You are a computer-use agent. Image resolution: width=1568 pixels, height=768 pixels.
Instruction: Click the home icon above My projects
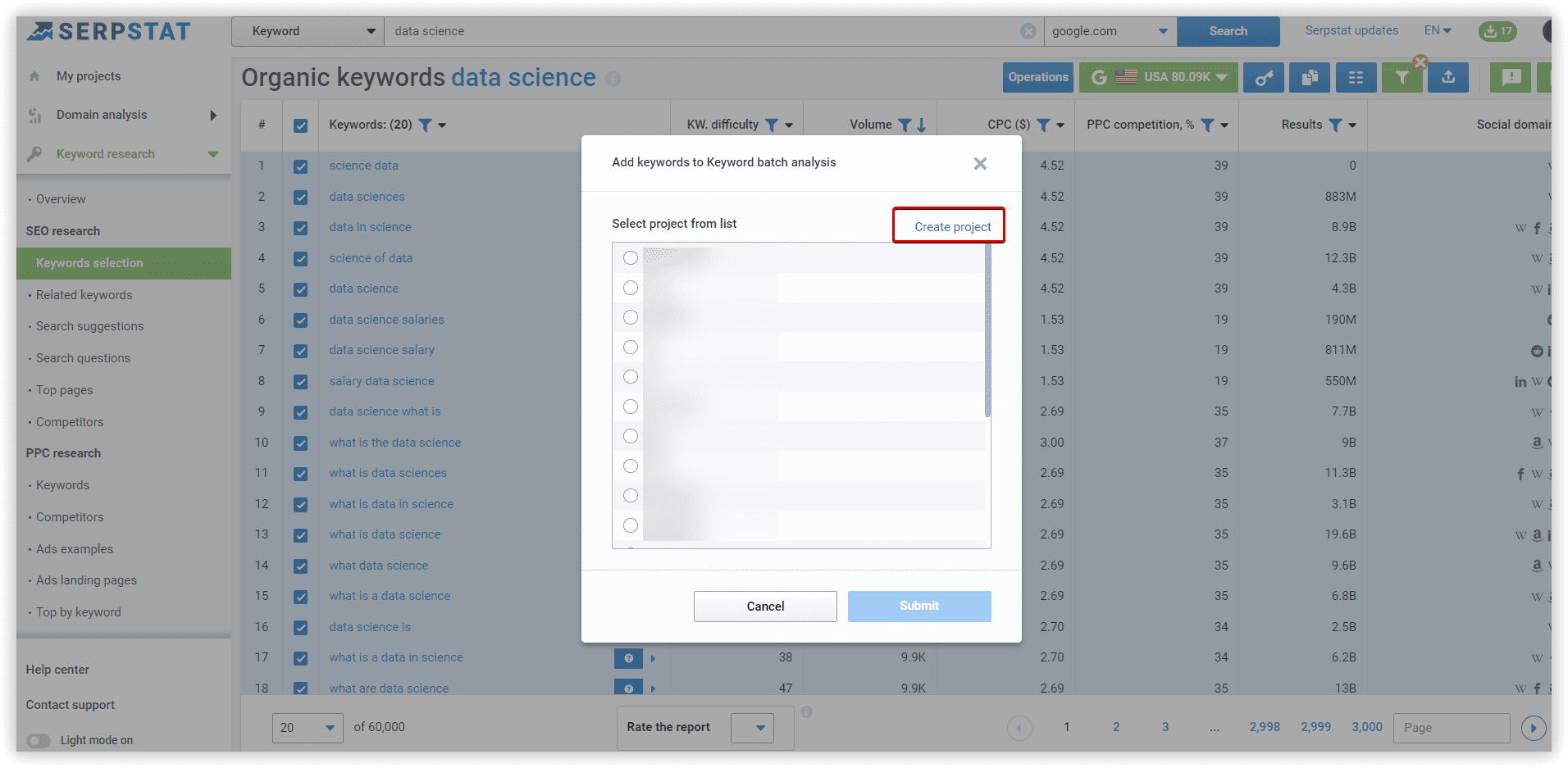point(34,75)
